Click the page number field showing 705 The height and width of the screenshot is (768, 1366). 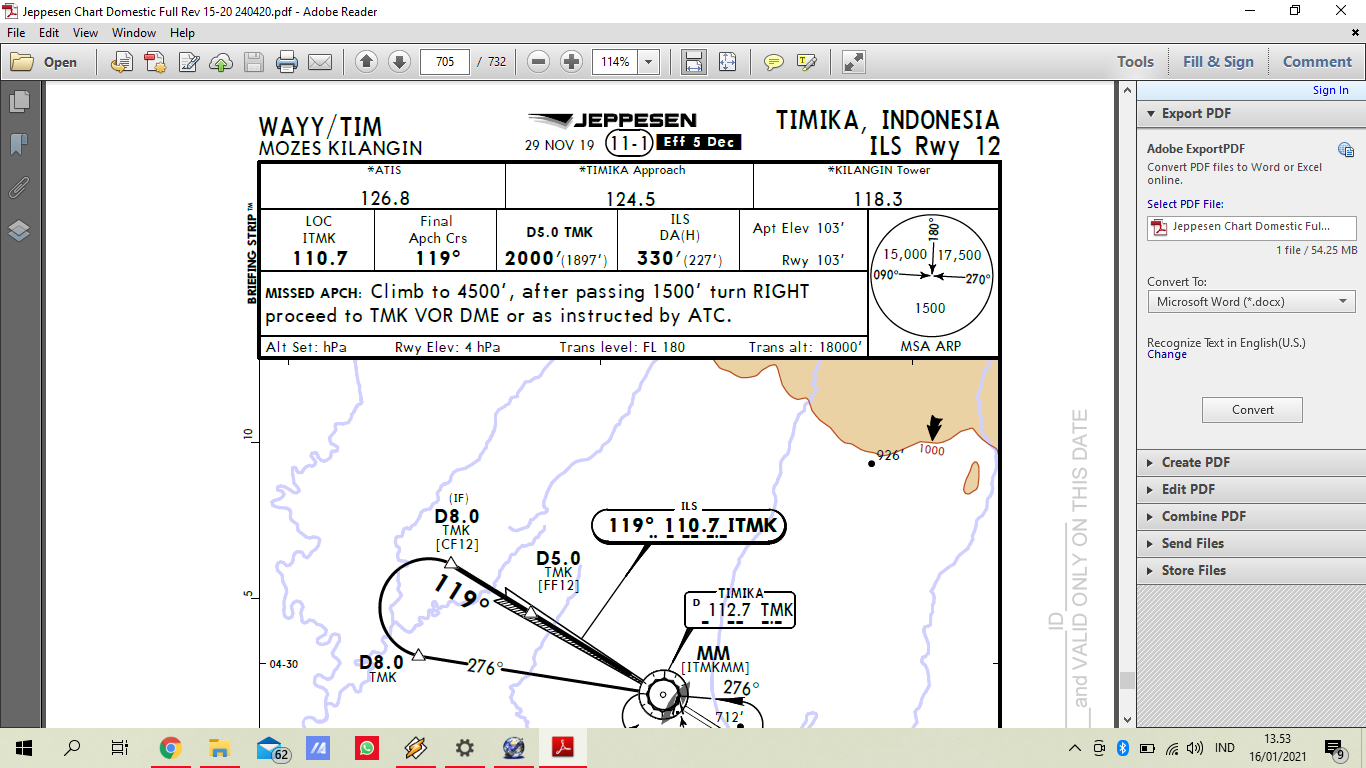click(x=444, y=61)
